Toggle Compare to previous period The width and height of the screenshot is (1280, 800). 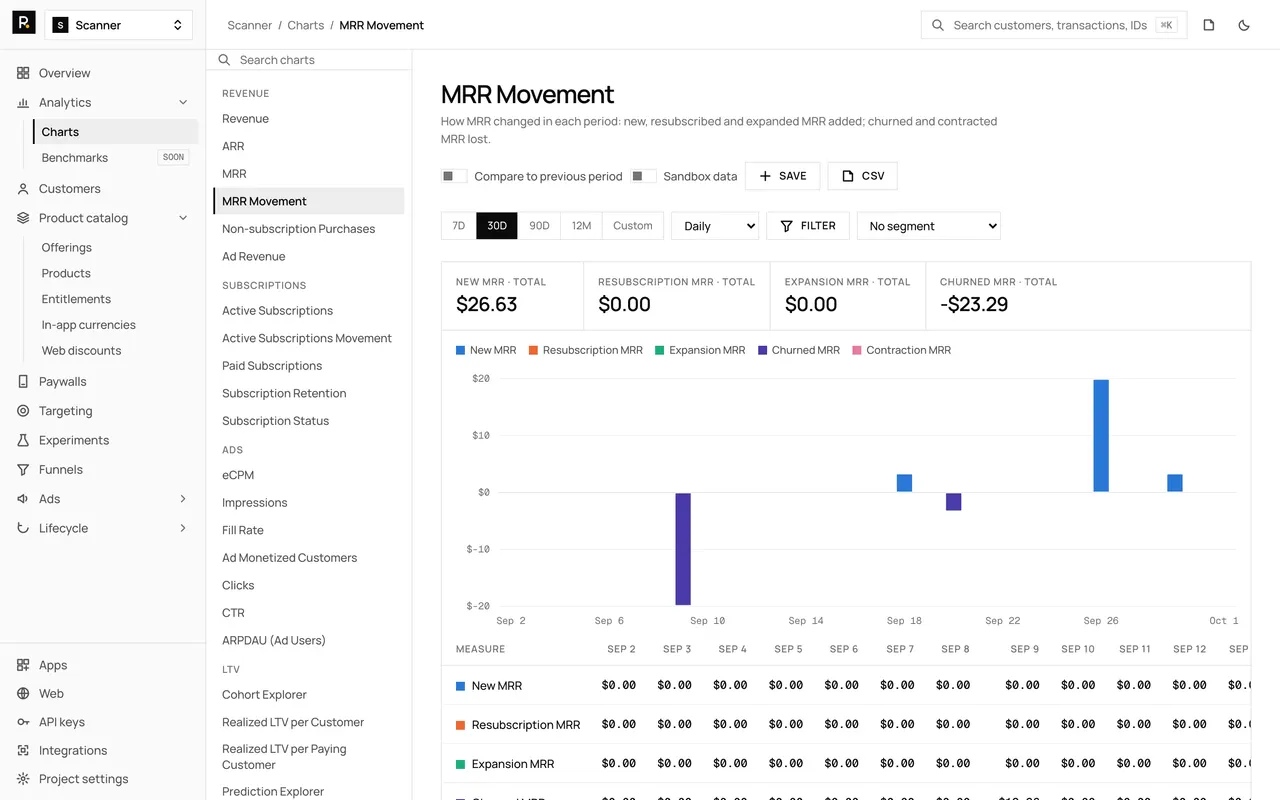(454, 176)
